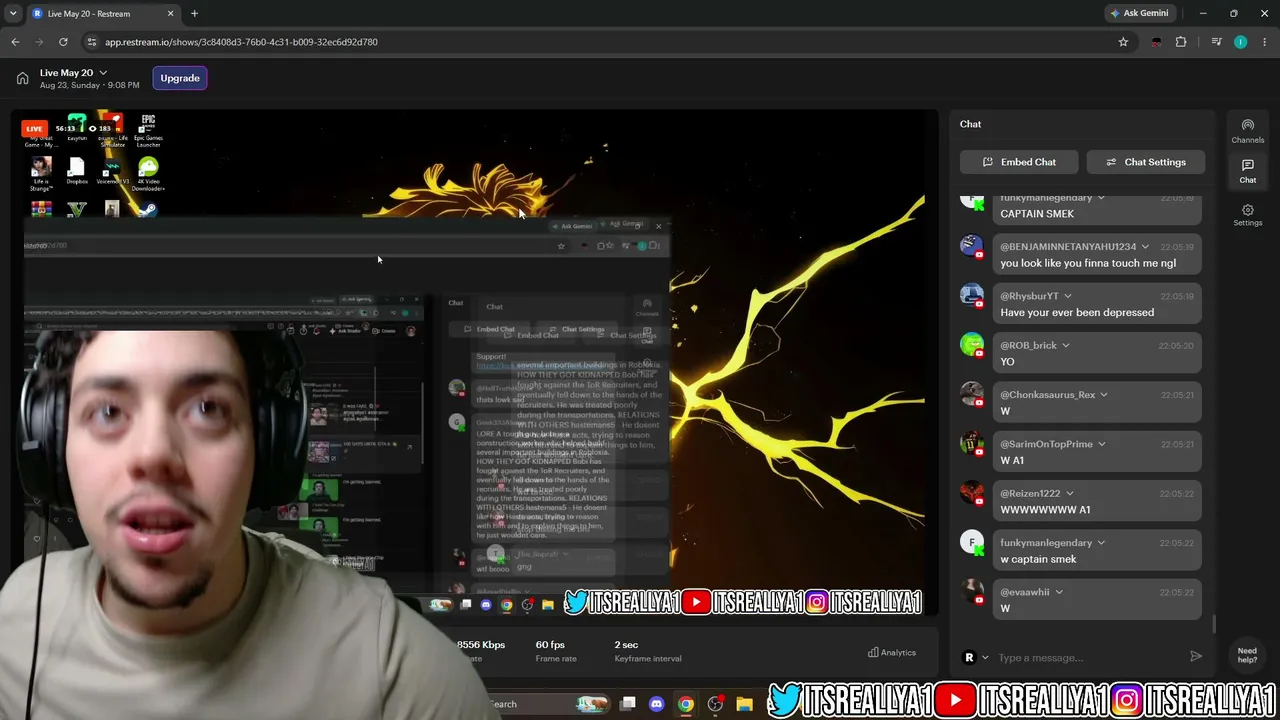Open the Settings panel in the sidebar
Viewport: 1280px width, 720px height.
point(1248,215)
